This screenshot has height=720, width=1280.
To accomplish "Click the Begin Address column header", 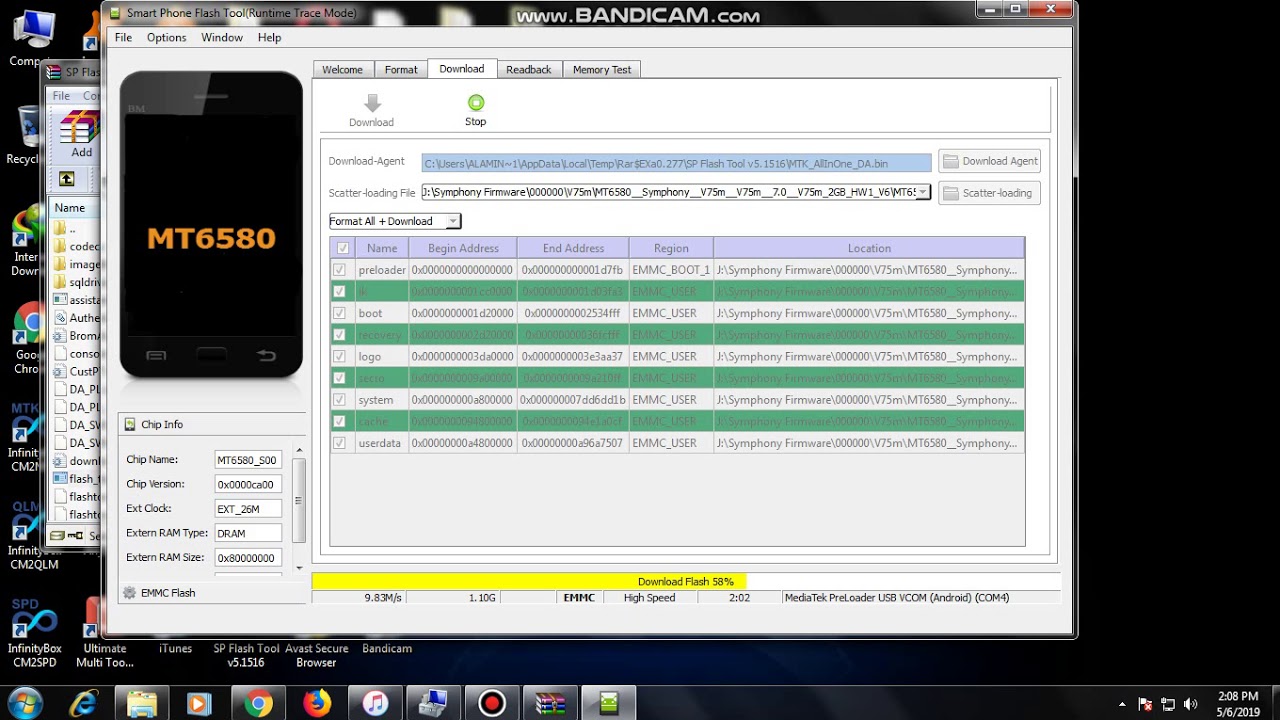I will point(463,248).
